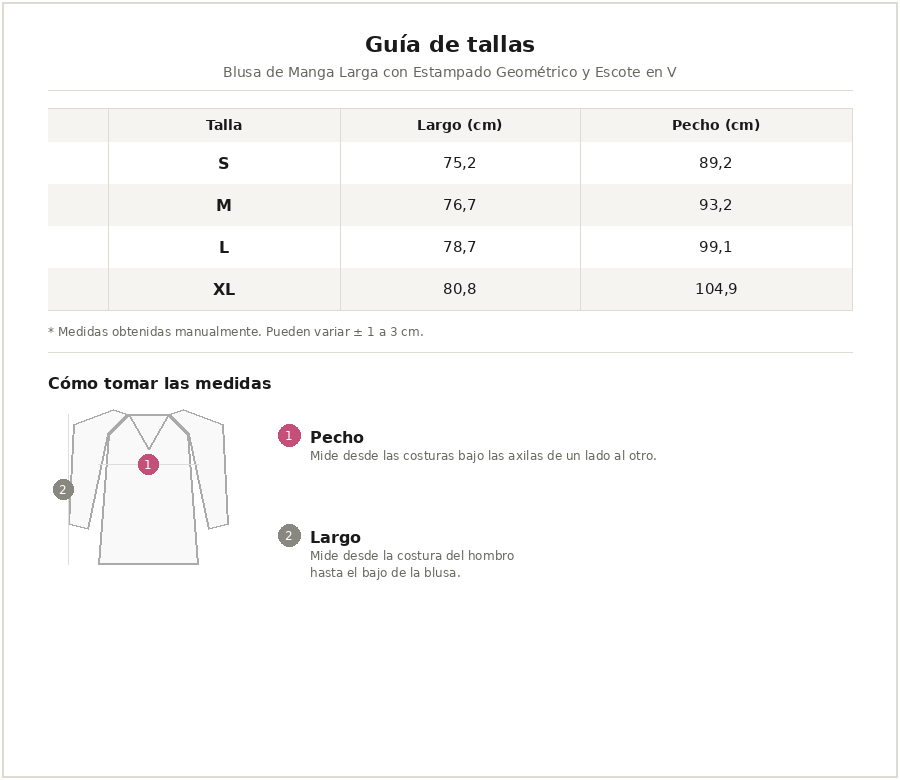Select the Largo (cm) column header

tap(459, 125)
